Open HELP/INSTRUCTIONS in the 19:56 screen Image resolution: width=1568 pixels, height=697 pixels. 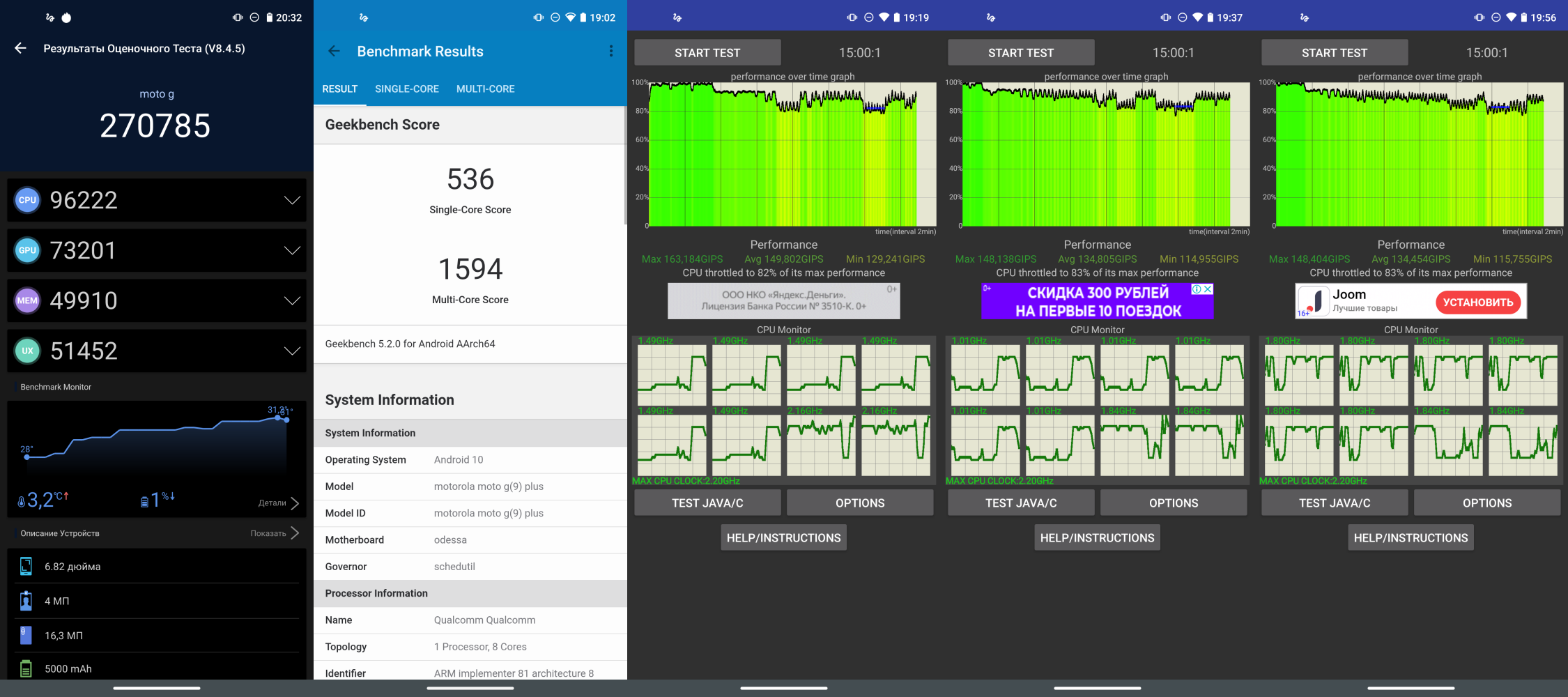(x=1411, y=537)
